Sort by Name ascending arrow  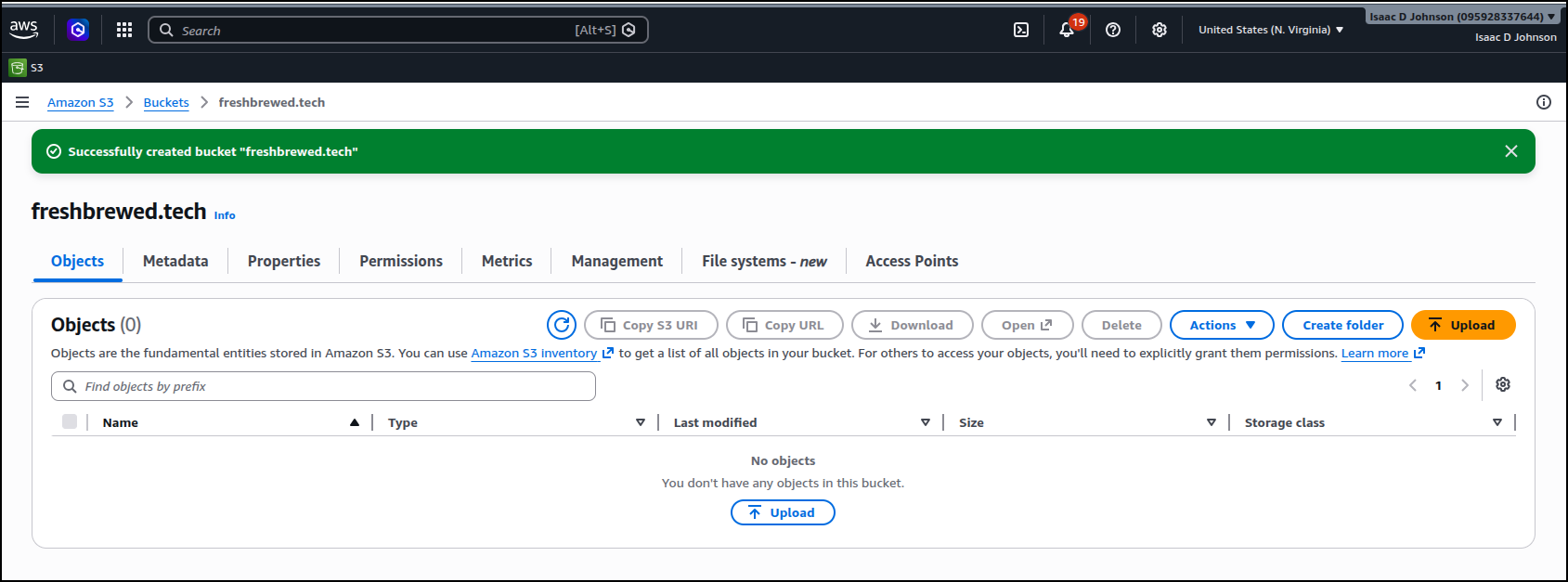(355, 422)
